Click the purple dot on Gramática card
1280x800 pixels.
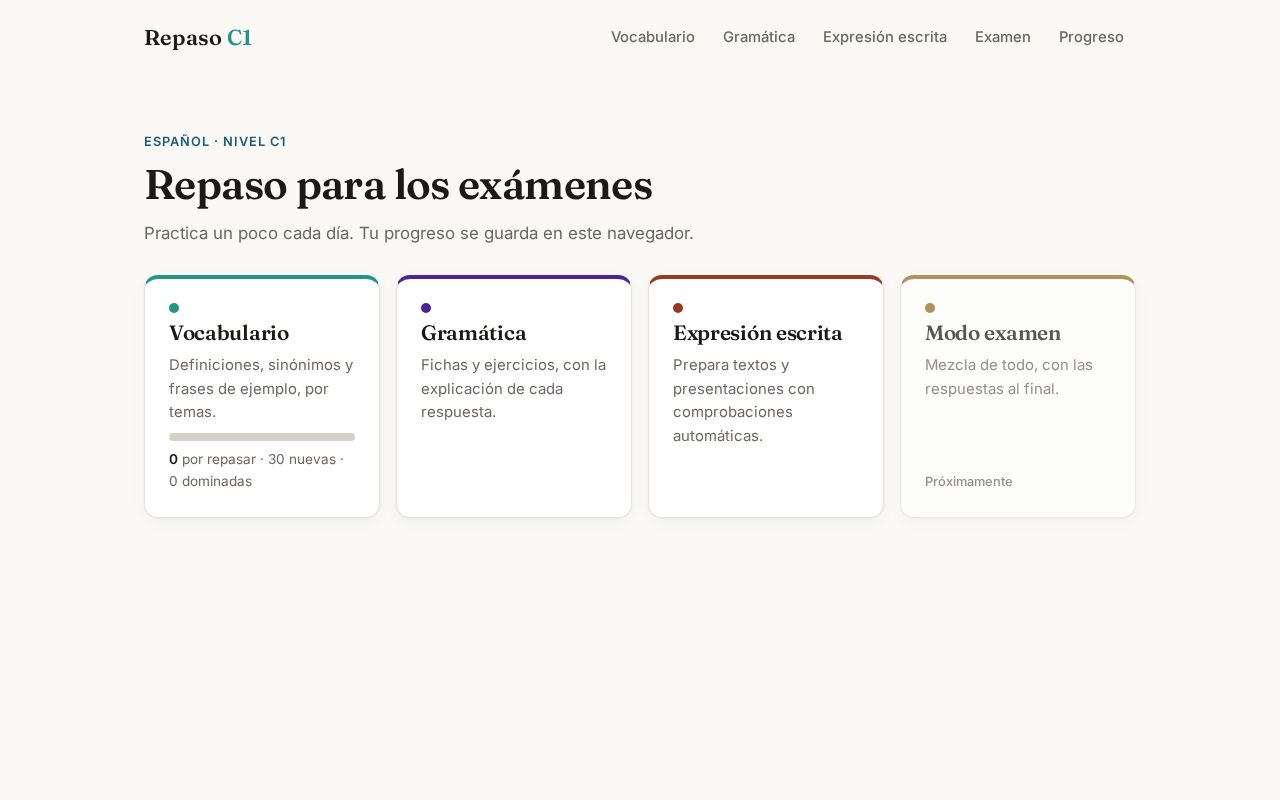[426, 308]
